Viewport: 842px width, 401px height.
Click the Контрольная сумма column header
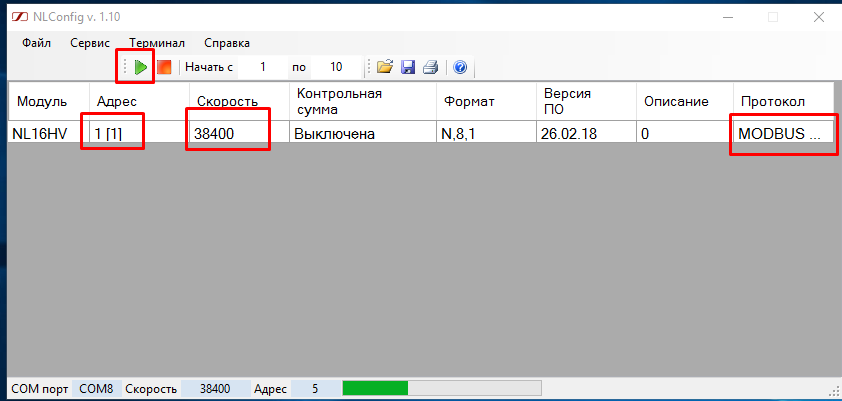coord(363,101)
